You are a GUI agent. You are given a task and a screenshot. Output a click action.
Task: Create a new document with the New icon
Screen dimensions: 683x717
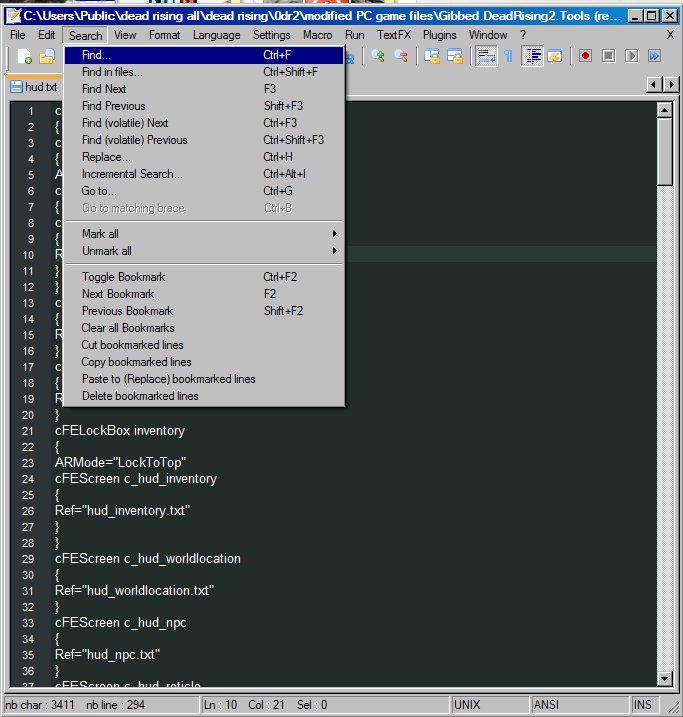tap(25, 56)
